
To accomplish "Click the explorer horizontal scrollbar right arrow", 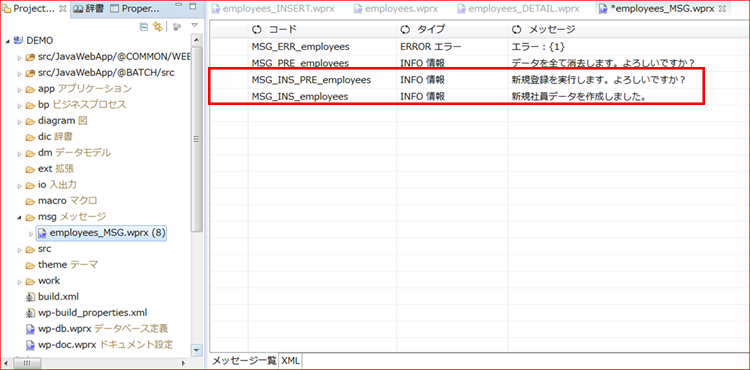I will 183,363.
